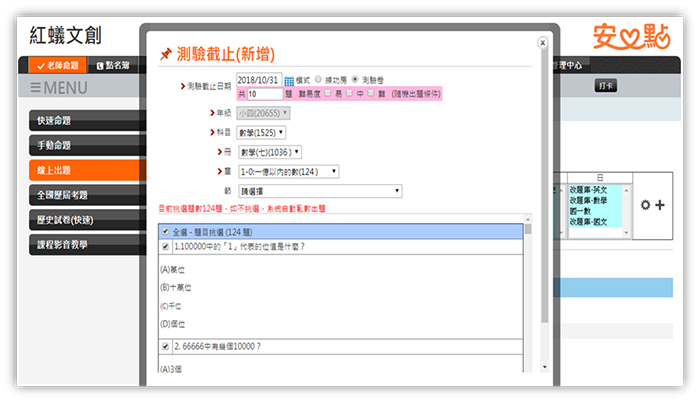700x403 pixels.
Task: Switch to the 老師命題 tab
Action: pyautogui.click(x=53, y=65)
